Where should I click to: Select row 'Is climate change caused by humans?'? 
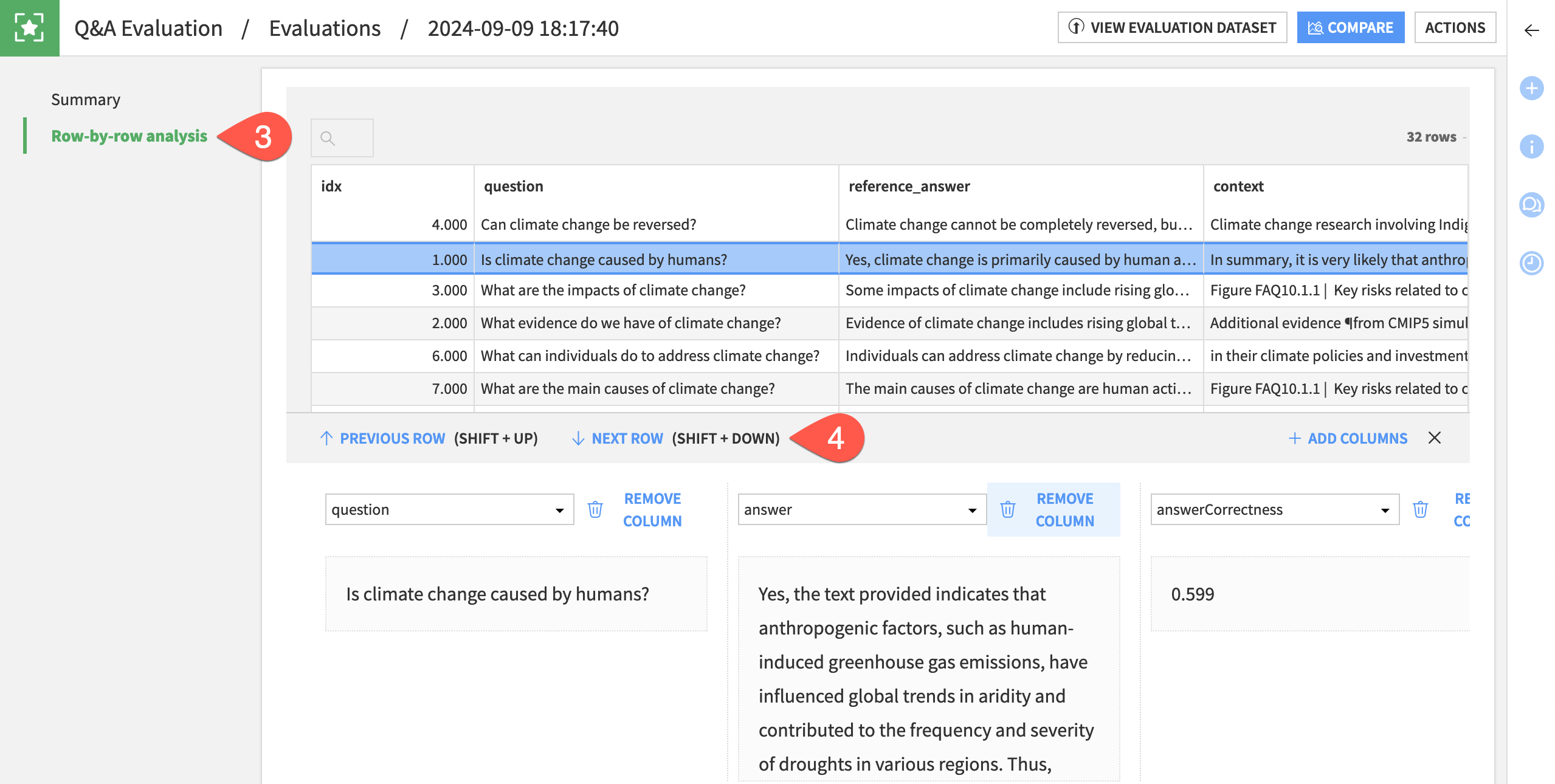click(x=890, y=260)
